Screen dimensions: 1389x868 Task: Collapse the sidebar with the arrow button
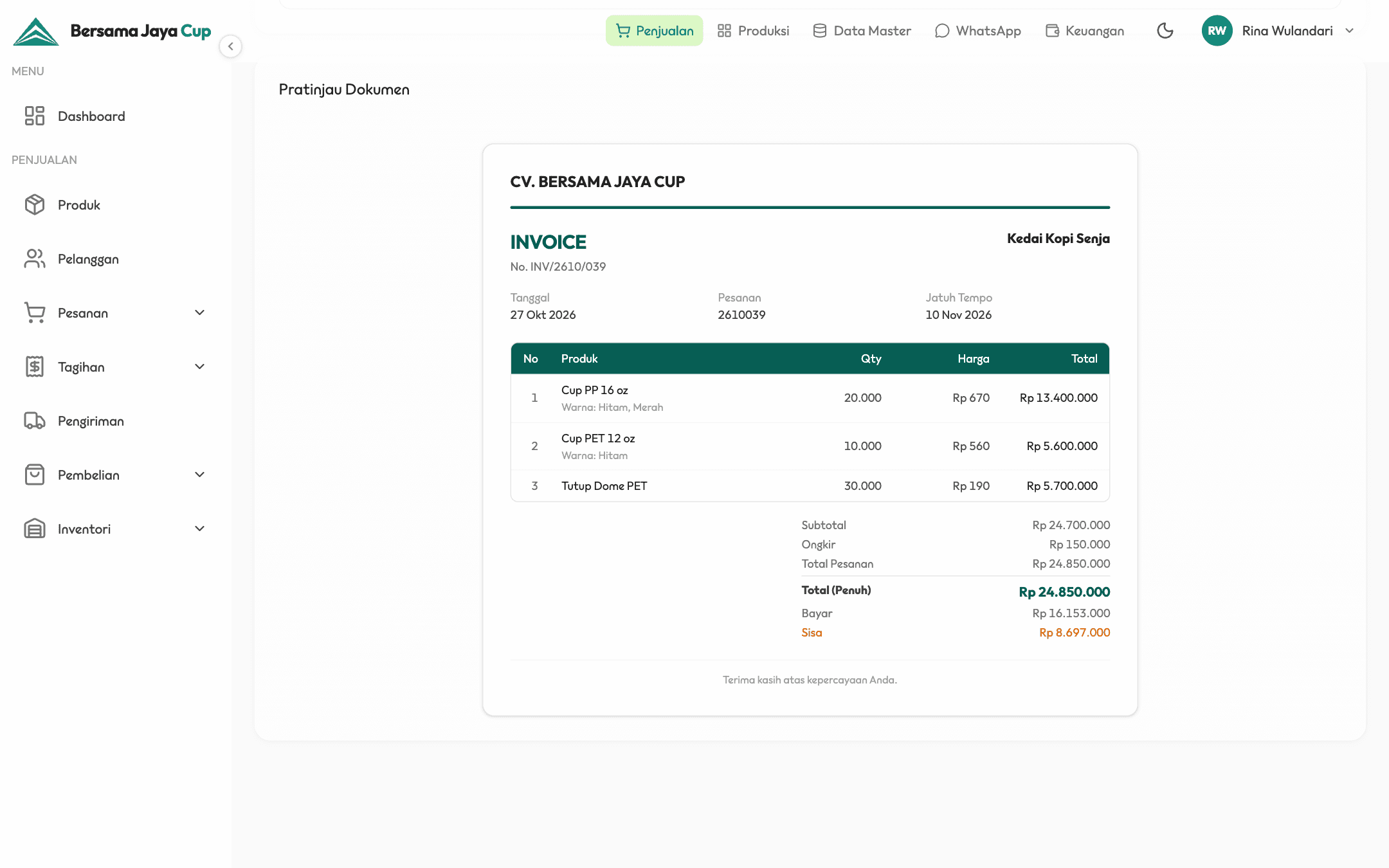tap(230, 46)
